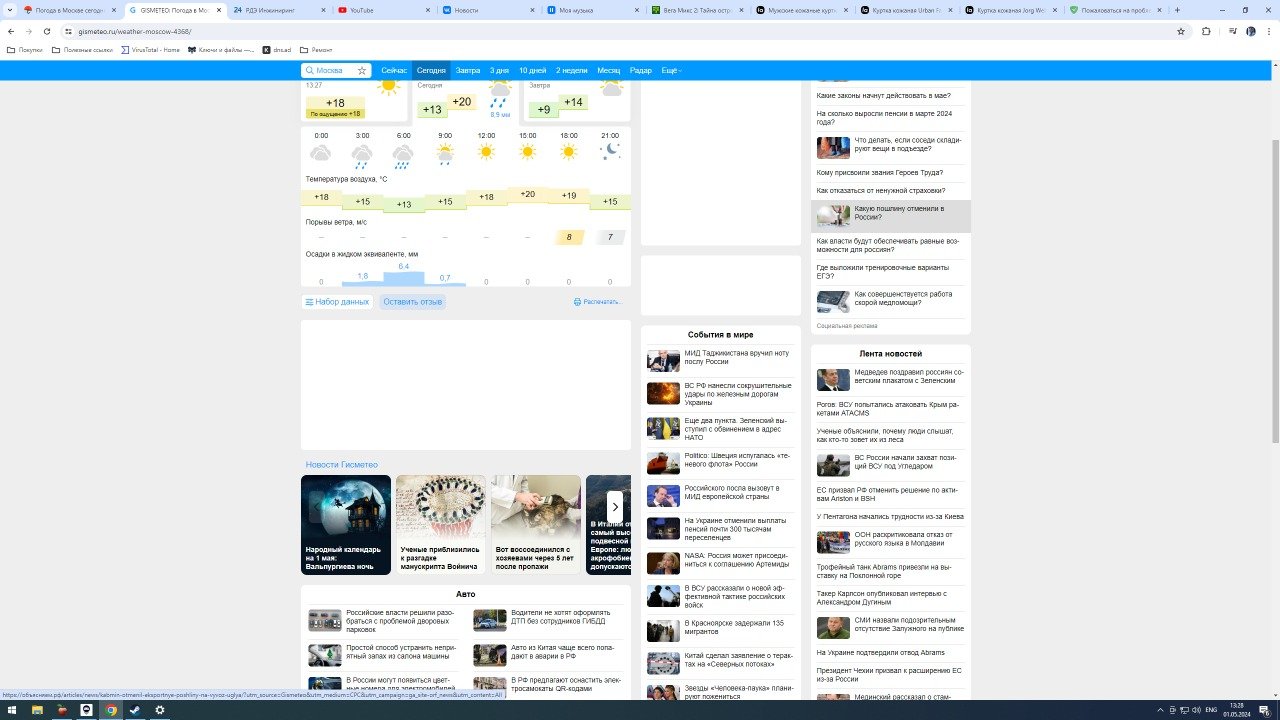
Task: Open the Радар view in Gismeteo
Action: pos(640,70)
